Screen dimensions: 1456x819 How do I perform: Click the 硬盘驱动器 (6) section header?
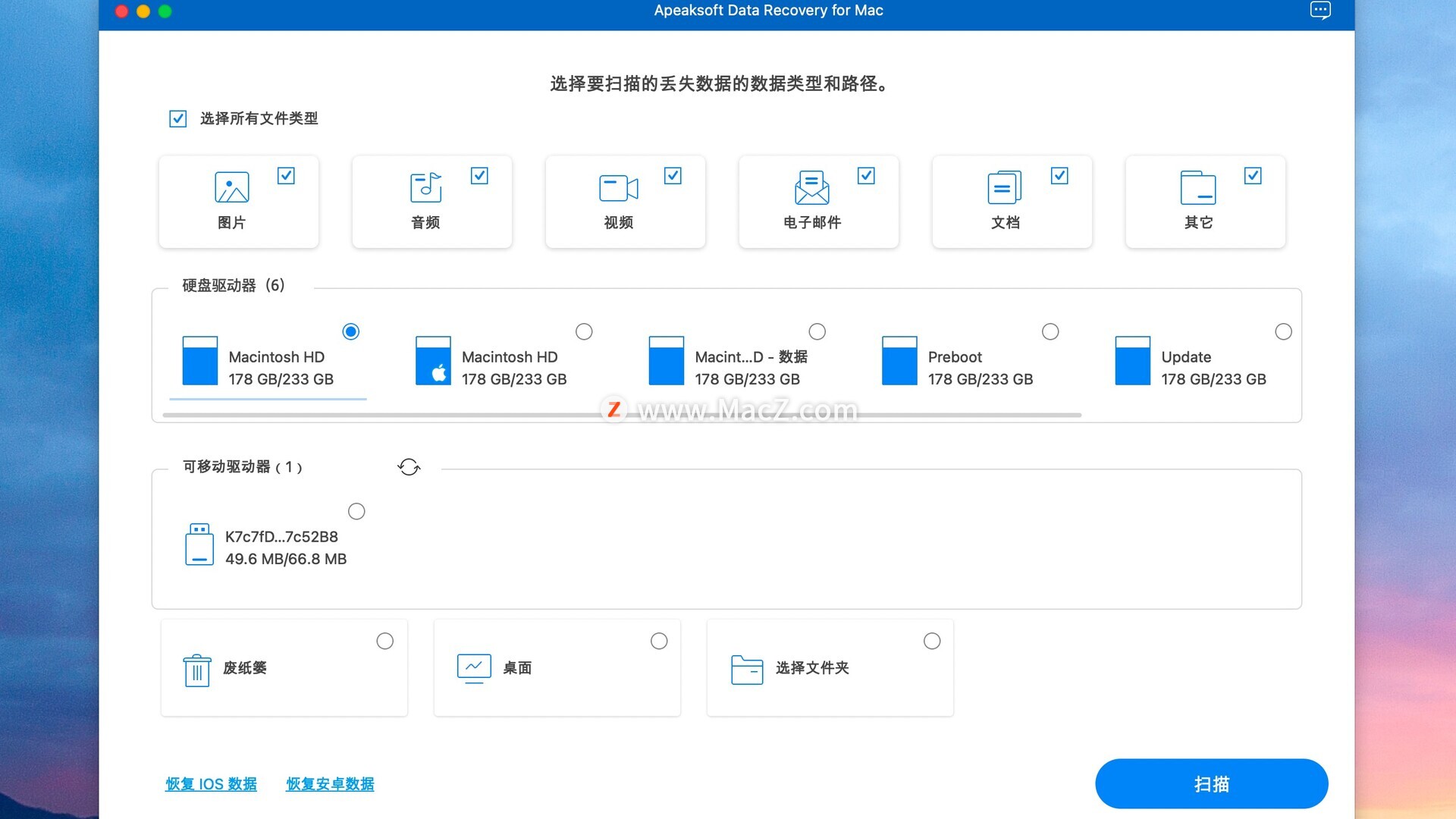click(234, 286)
